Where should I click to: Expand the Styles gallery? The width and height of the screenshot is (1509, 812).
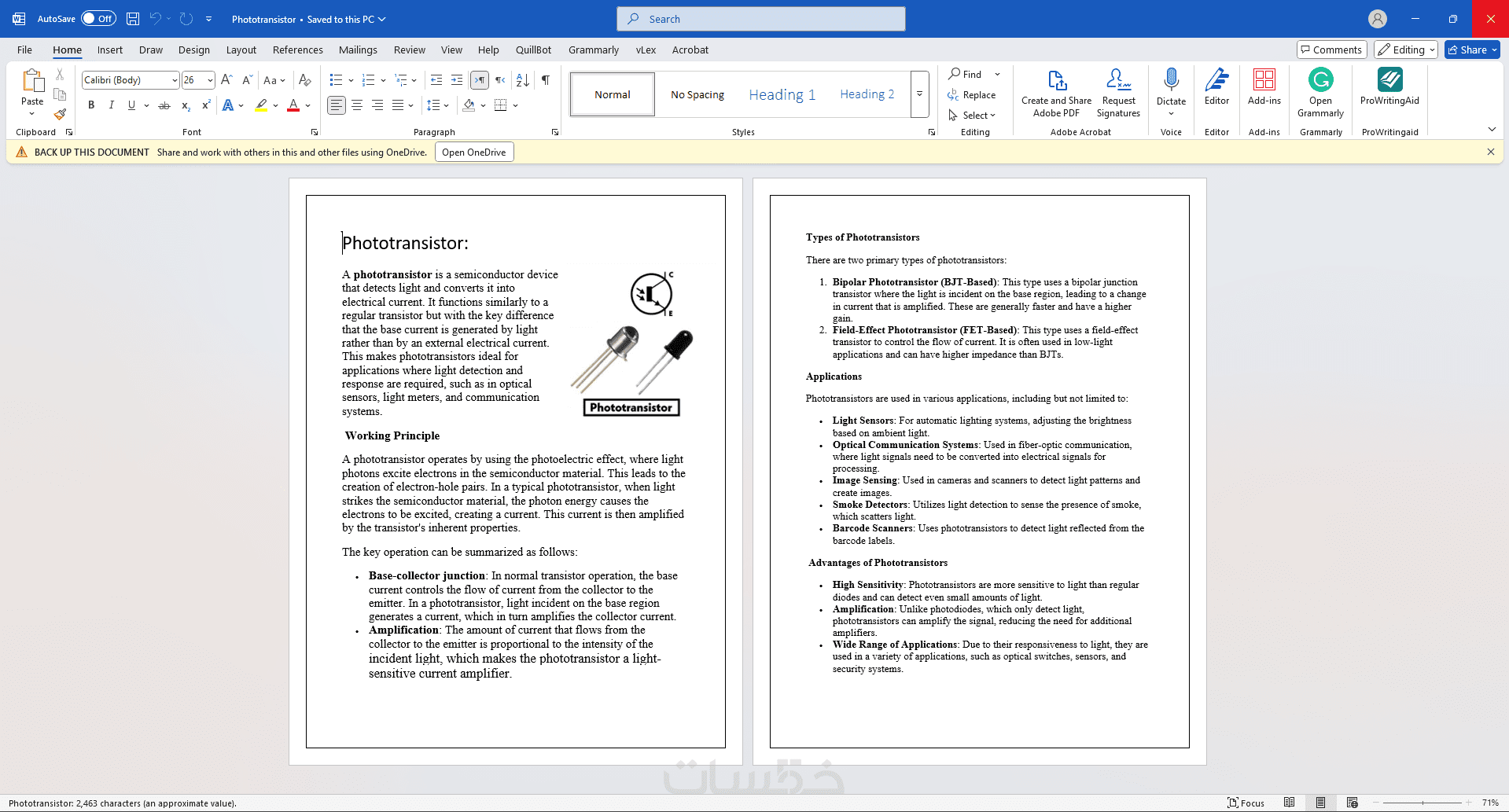(x=919, y=94)
